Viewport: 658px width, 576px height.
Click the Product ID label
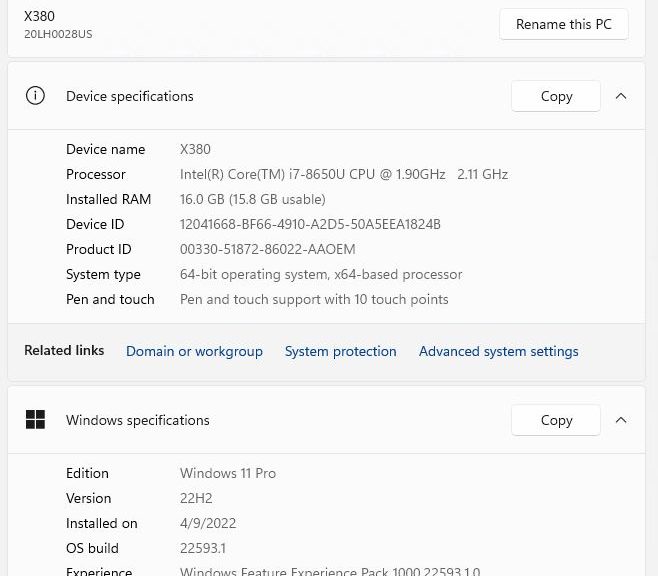pos(99,249)
